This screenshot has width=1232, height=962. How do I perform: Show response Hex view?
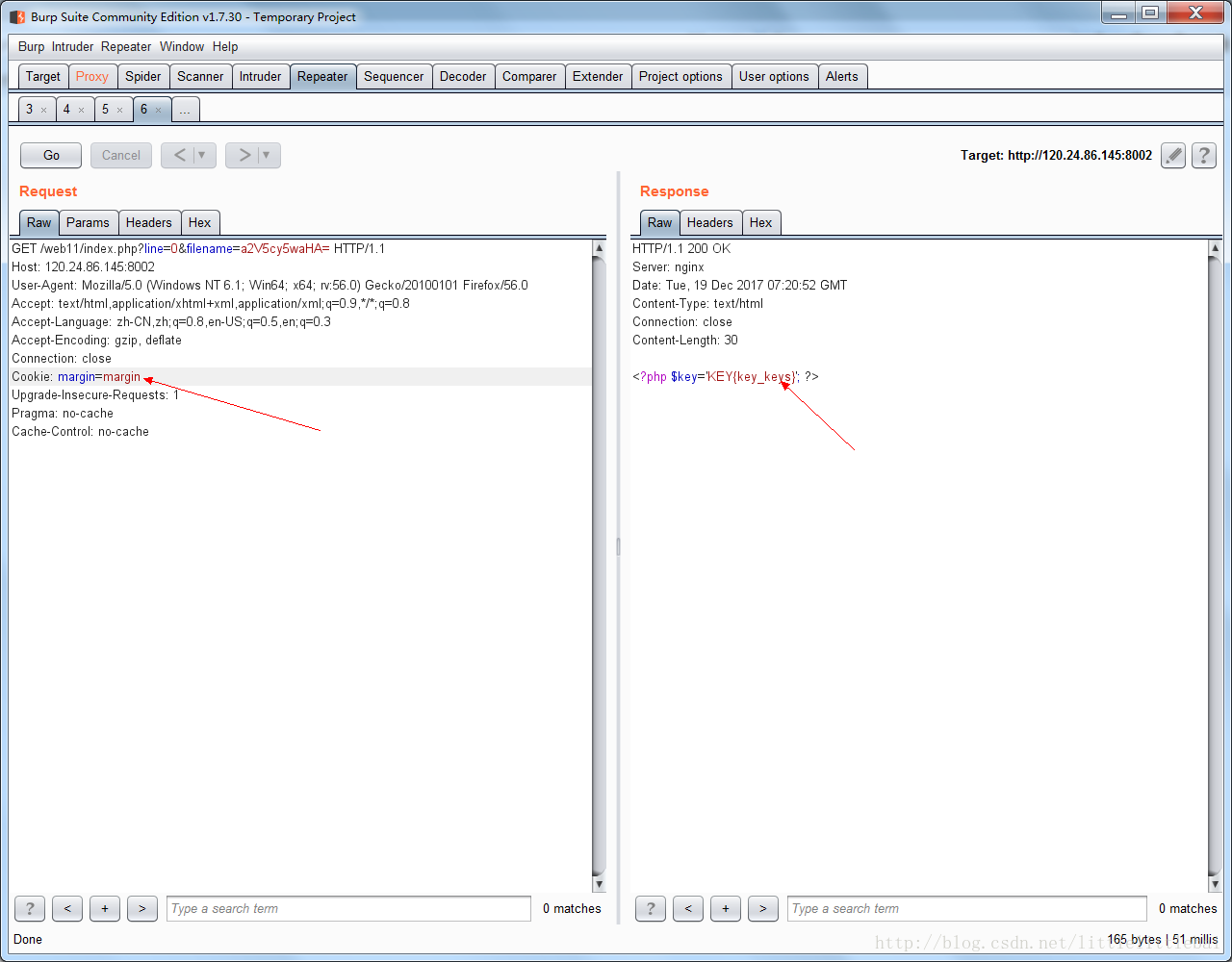tap(761, 222)
